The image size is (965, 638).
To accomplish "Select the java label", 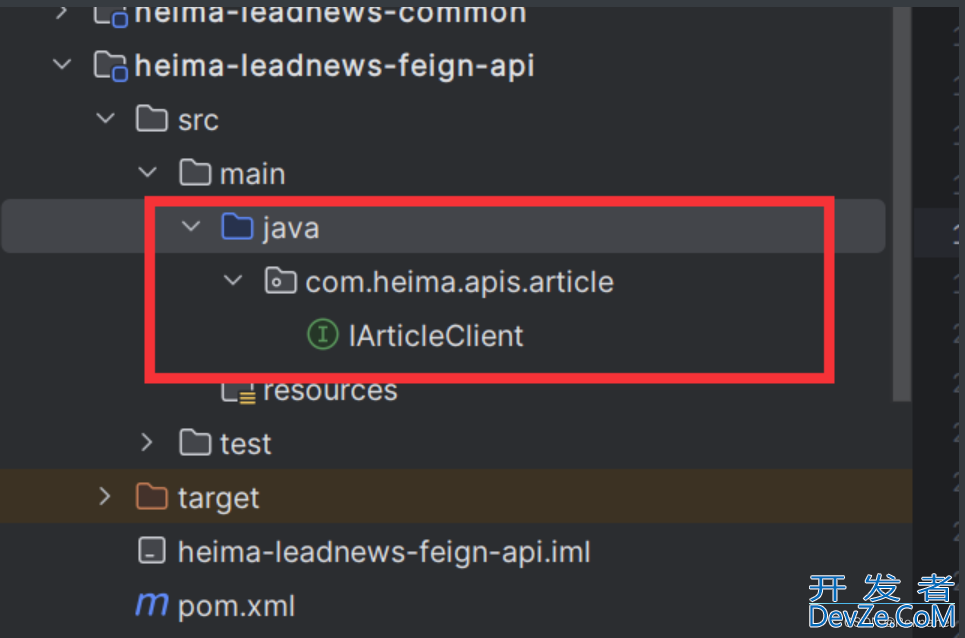I will click(x=291, y=229).
